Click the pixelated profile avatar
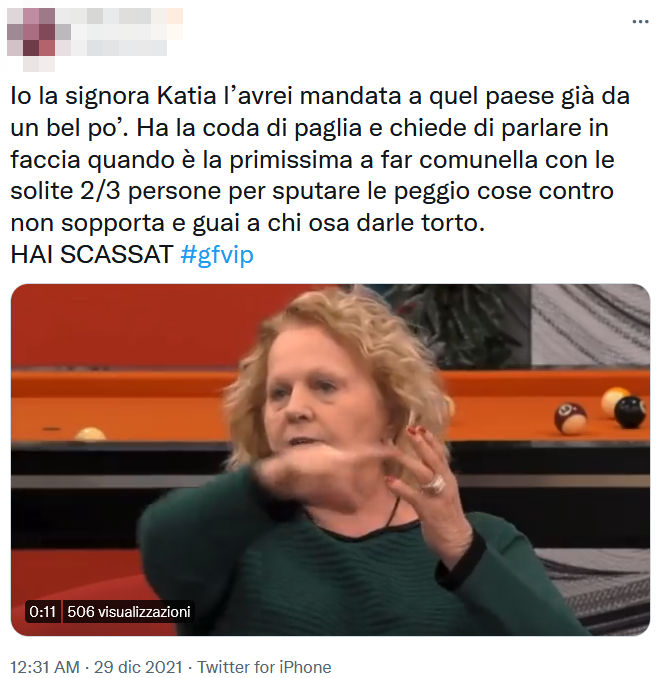Image resolution: width=661 pixels, height=678 pixels. pos(31,39)
